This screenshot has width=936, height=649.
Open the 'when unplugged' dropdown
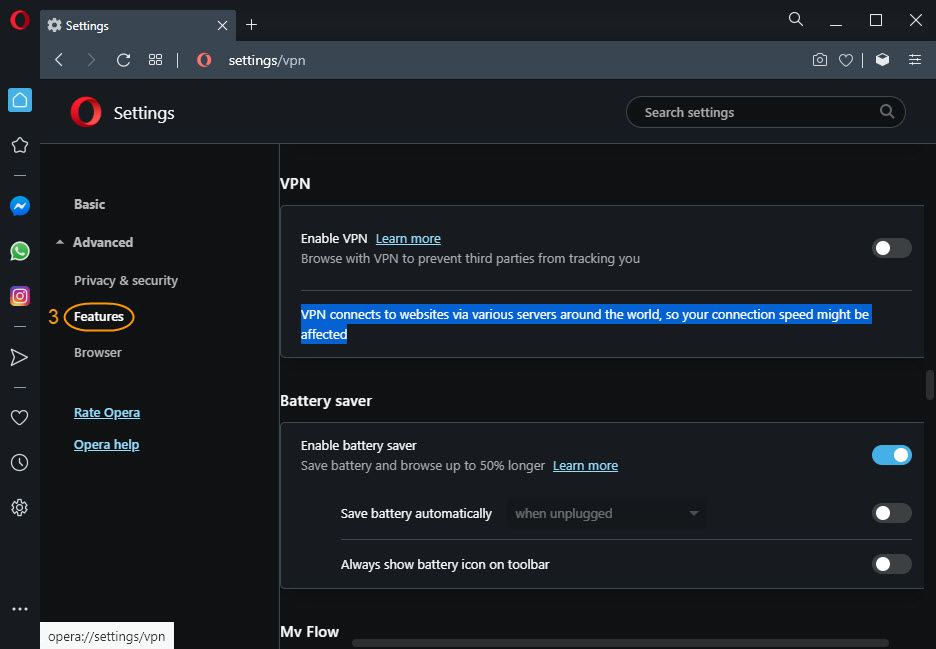(606, 513)
